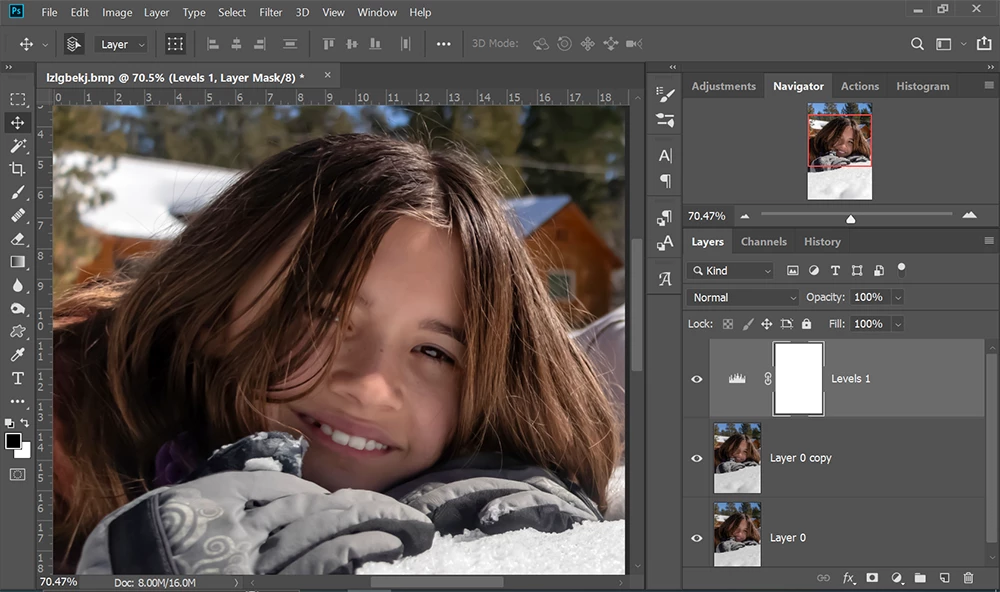The image size is (1000, 592).
Task: Open the Opacity dropdown arrow
Action: (897, 297)
